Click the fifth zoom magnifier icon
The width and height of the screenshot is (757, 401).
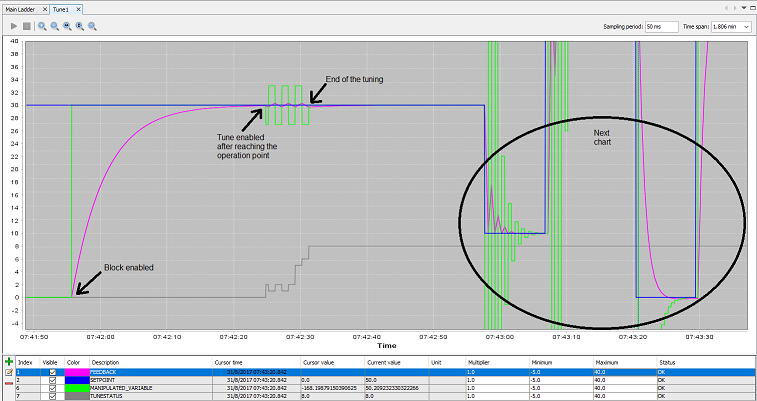click(x=92, y=26)
